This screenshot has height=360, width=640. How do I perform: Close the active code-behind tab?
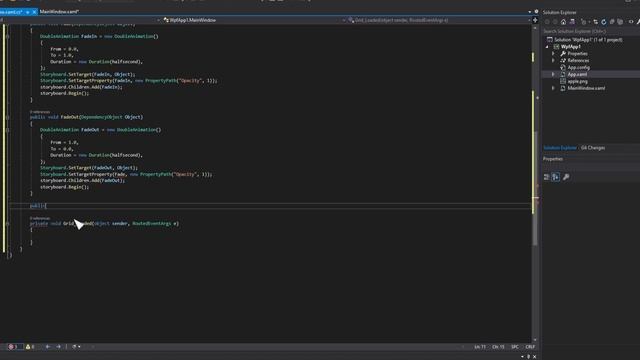(x=34, y=12)
